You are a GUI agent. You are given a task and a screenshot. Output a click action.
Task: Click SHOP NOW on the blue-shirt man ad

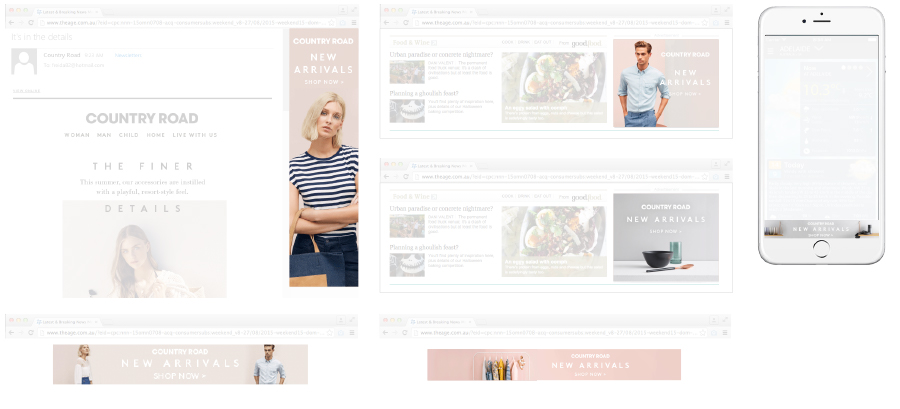[685, 94]
